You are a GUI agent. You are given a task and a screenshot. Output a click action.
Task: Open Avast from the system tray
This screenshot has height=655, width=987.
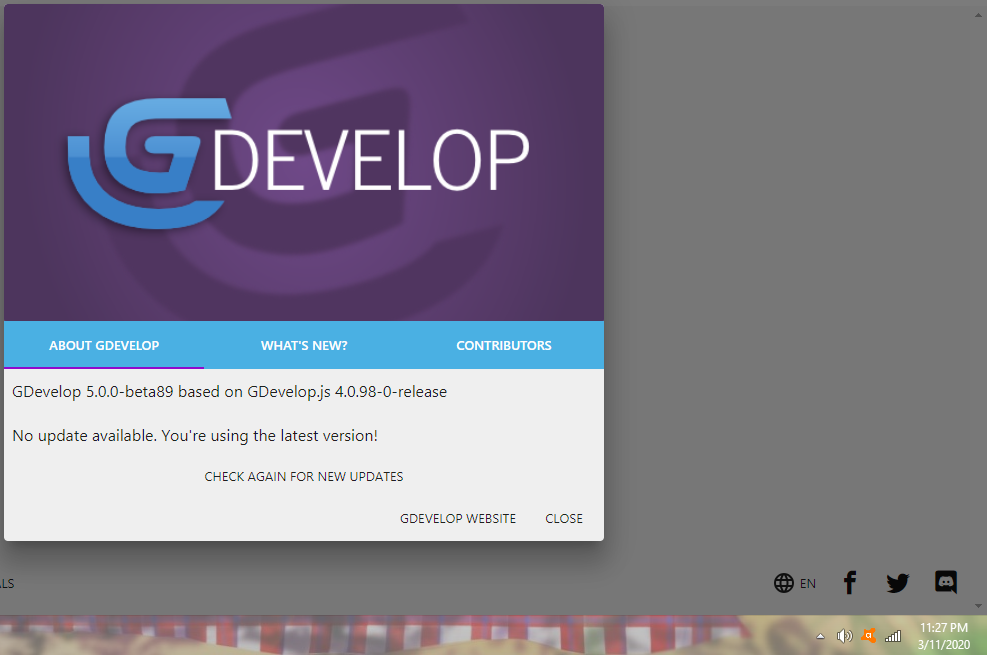point(868,636)
